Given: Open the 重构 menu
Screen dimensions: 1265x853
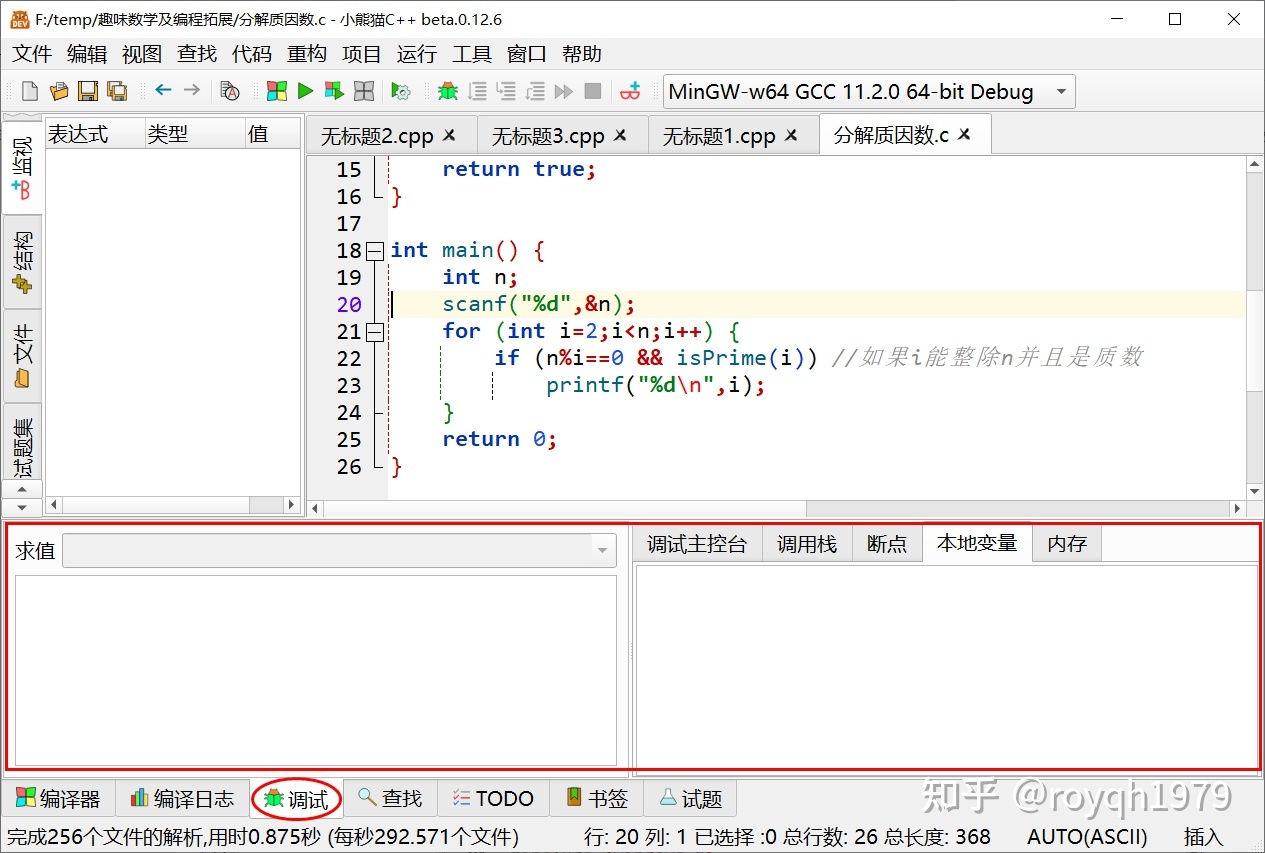Looking at the screenshot, I should (x=307, y=54).
